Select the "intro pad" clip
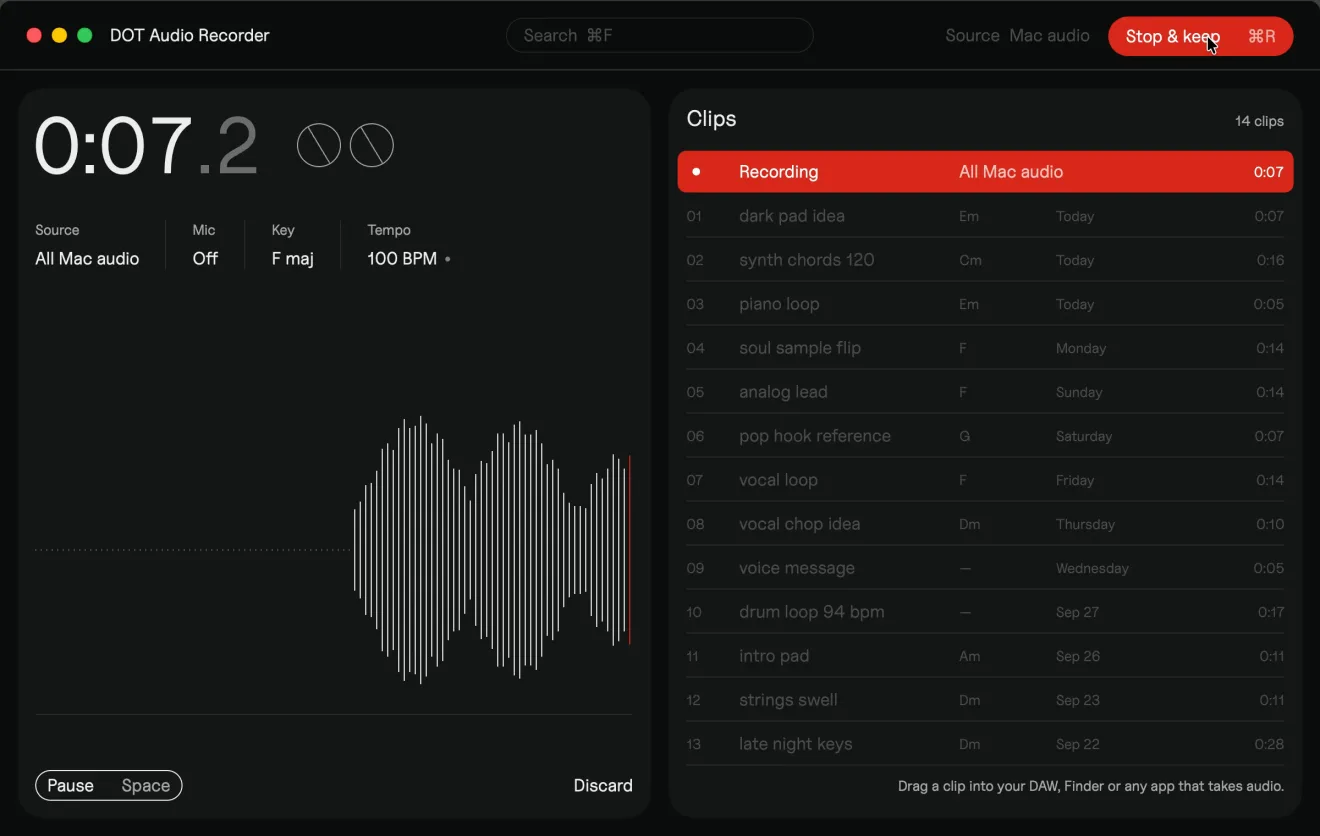 point(985,656)
